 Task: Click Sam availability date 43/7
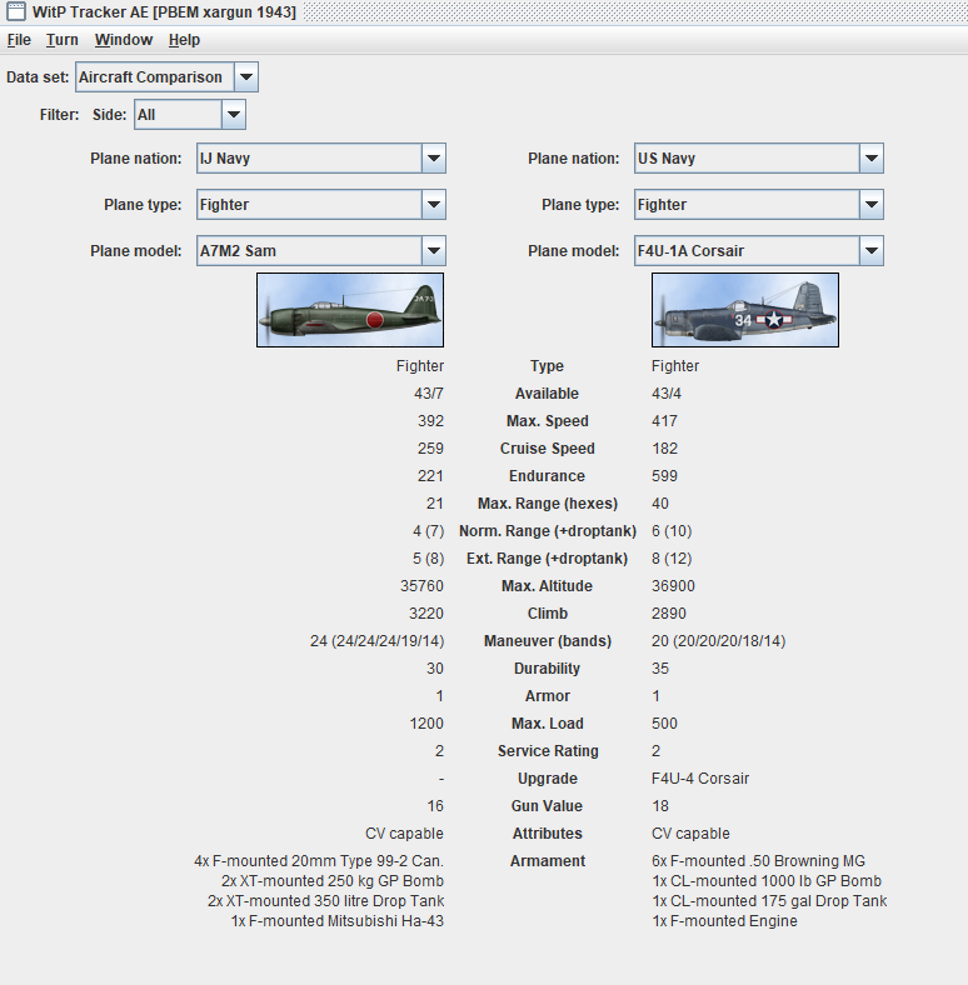(x=428, y=394)
